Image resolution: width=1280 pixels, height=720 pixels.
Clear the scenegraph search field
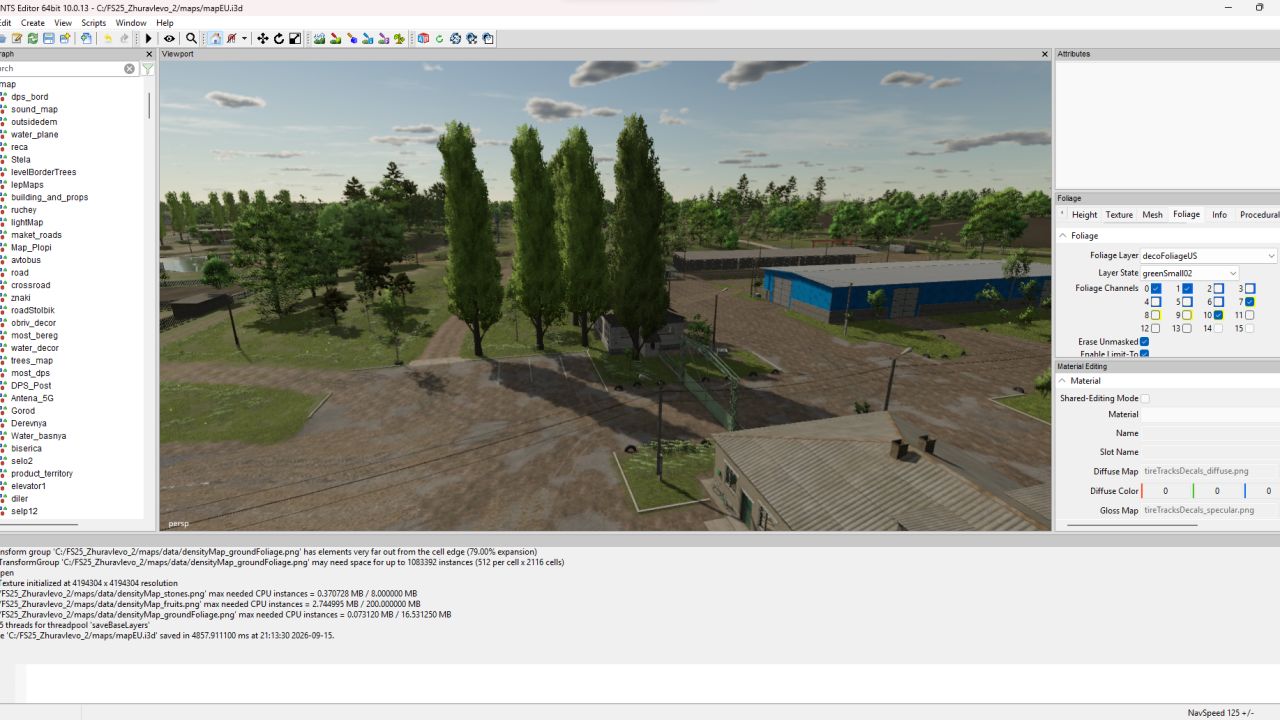129,69
